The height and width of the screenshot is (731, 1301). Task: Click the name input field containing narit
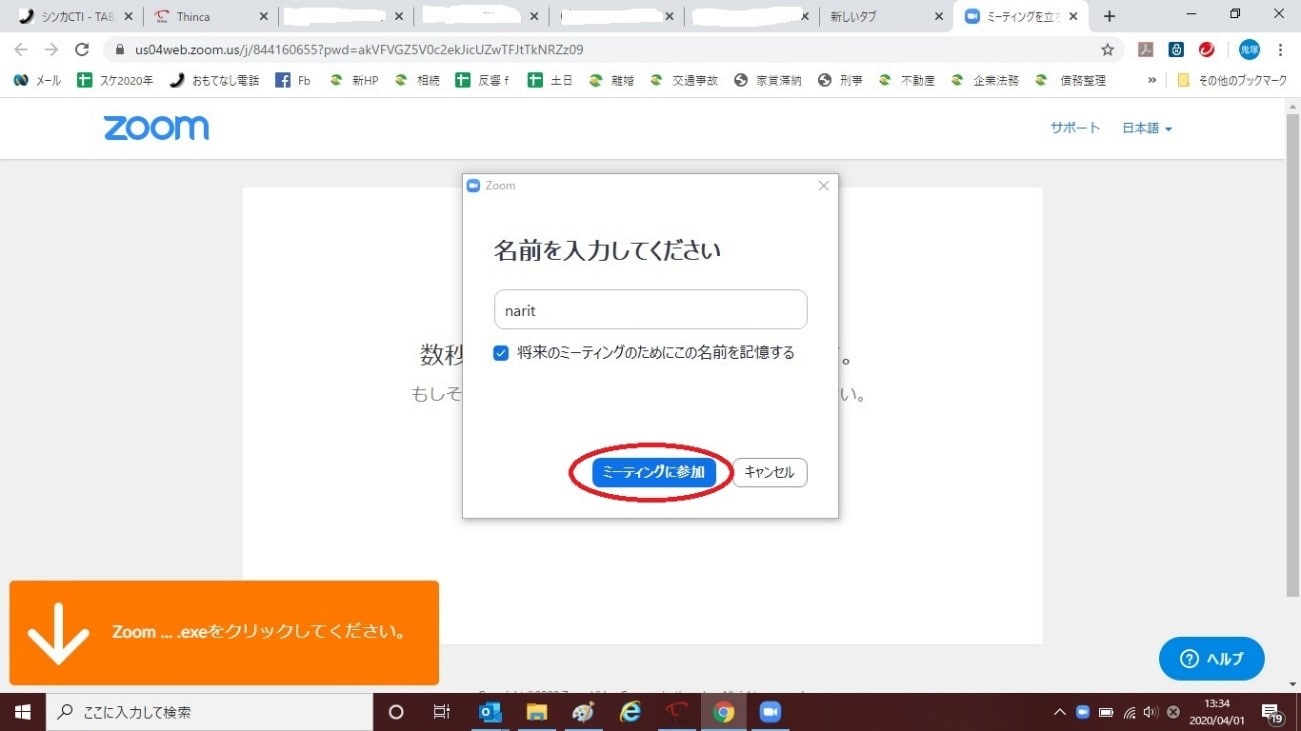coord(650,310)
